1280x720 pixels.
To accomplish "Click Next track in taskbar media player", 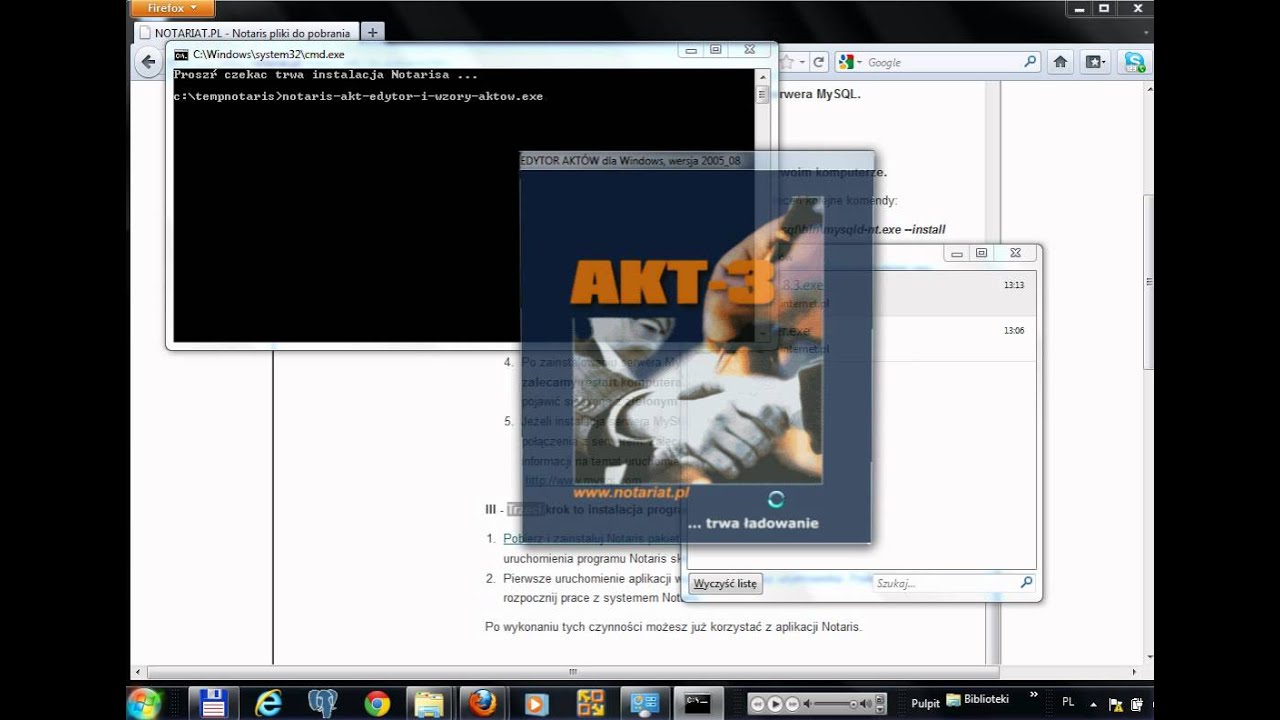I will [x=793, y=704].
